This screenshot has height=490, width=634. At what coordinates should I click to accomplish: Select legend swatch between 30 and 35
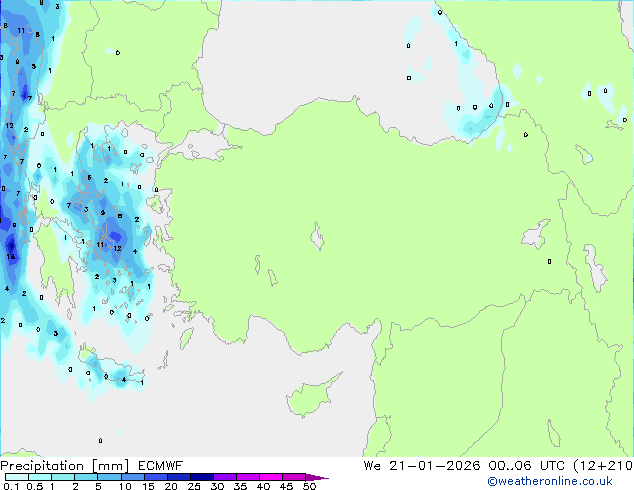[x=225, y=477]
